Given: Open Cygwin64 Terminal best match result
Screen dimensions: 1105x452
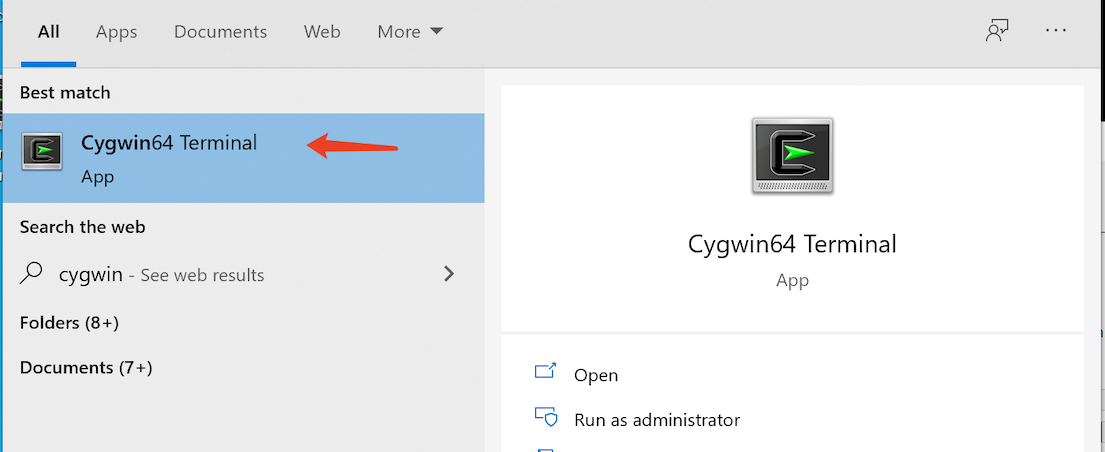Looking at the screenshot, I should pyautogui.click(x=243, y=159).
